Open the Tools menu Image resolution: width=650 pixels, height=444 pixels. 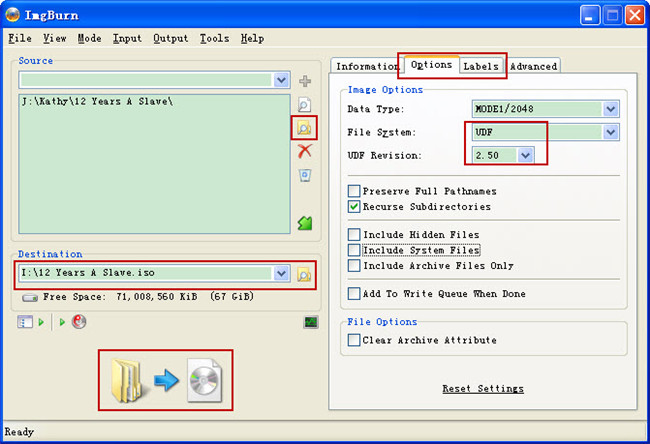pos(214,38)
